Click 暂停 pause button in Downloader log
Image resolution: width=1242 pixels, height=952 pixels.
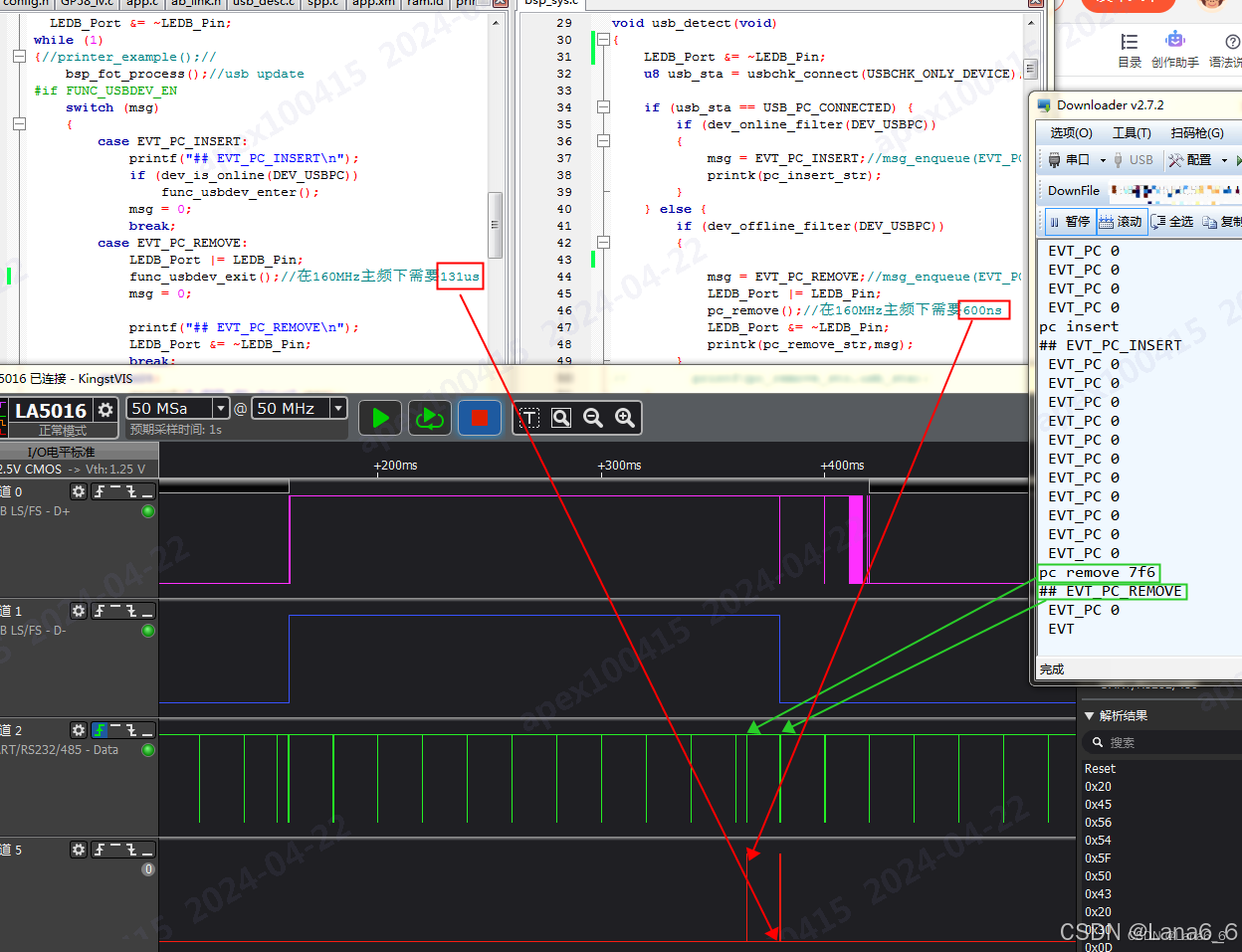tap(1070, 222)
